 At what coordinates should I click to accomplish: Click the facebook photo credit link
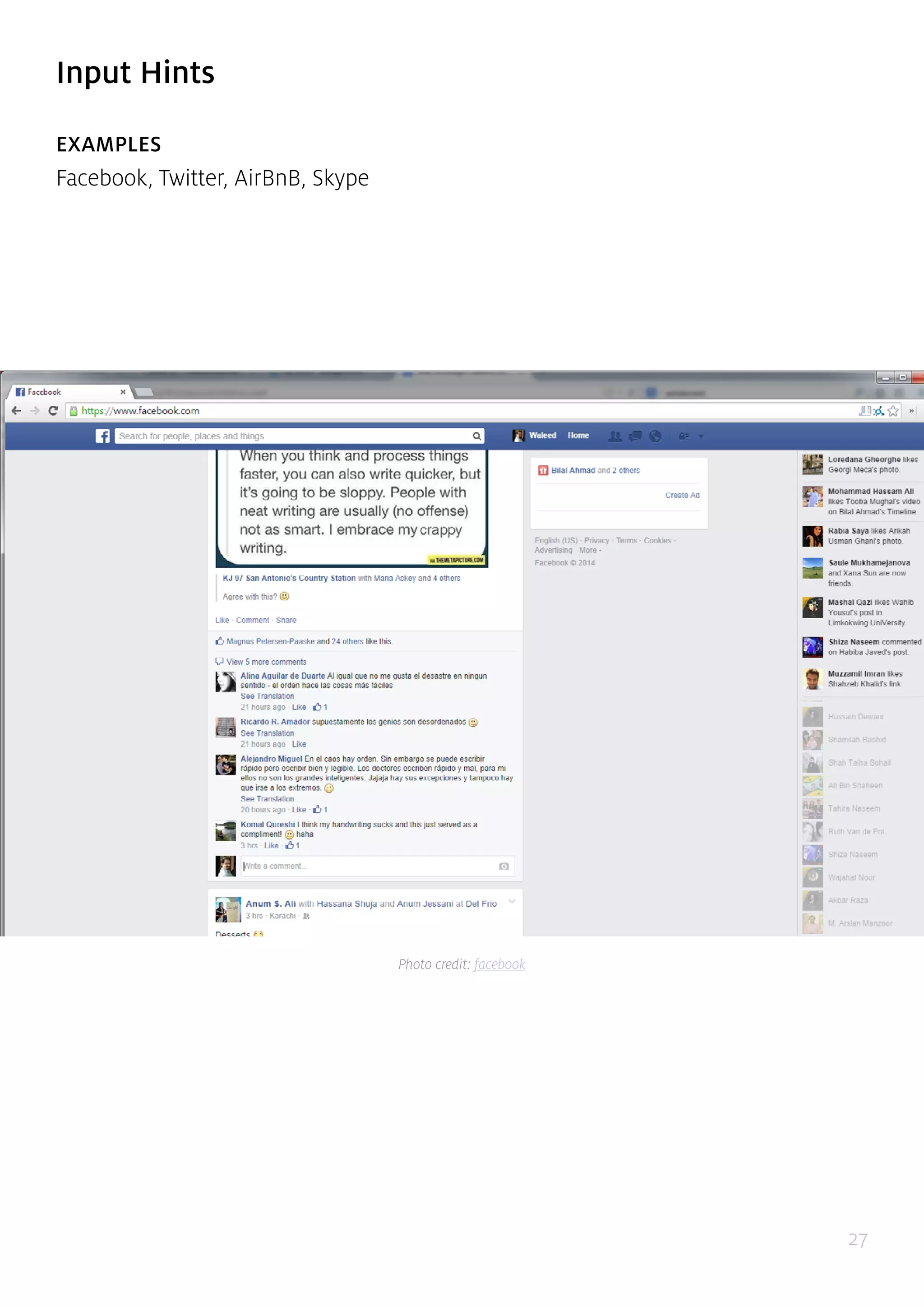point(499,964)
